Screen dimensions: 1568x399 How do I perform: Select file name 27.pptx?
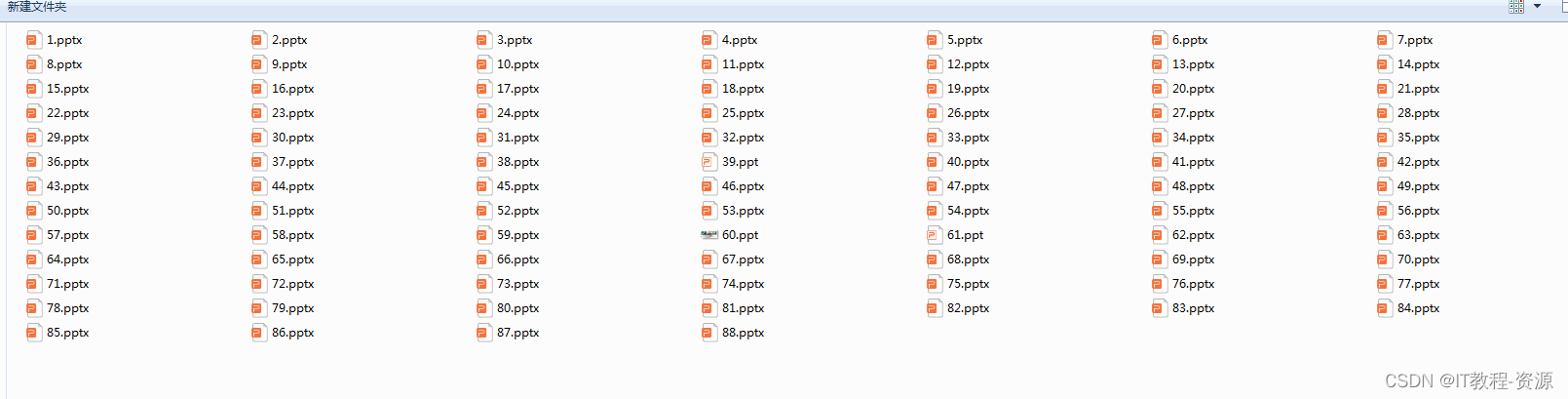[x=1194, y=113]
